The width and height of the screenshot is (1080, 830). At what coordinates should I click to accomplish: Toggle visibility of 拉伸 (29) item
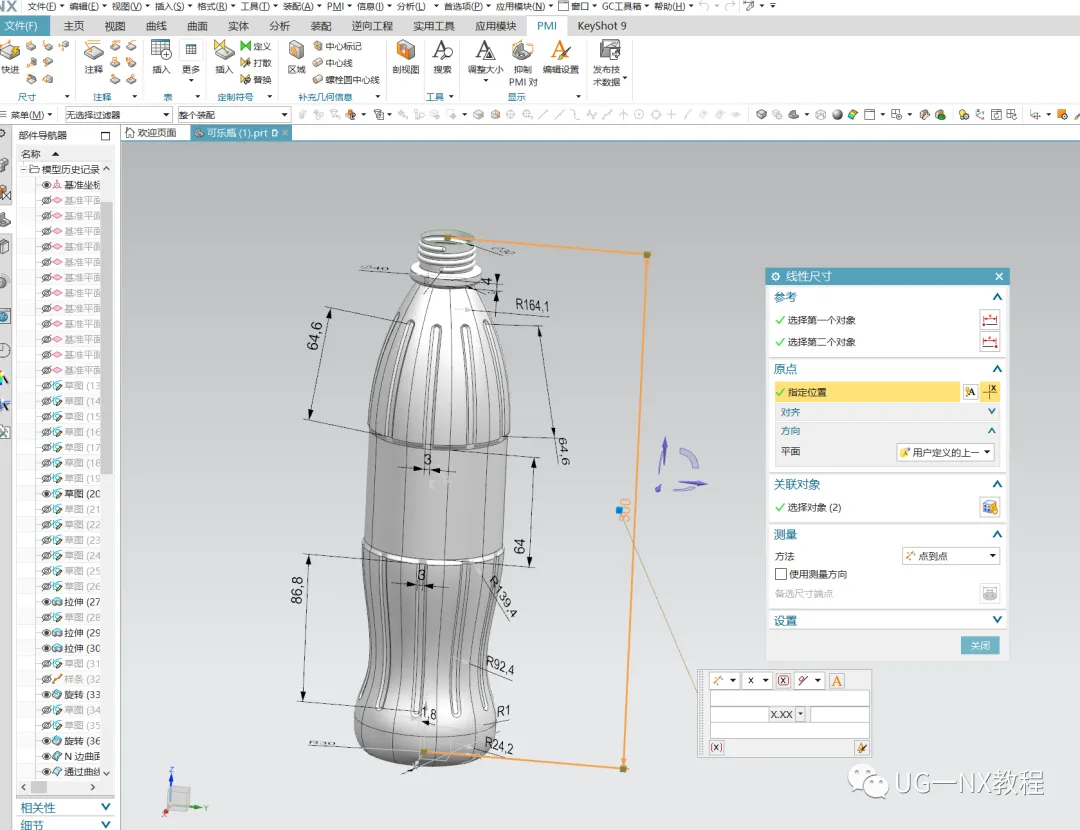[x=47, y=633]
